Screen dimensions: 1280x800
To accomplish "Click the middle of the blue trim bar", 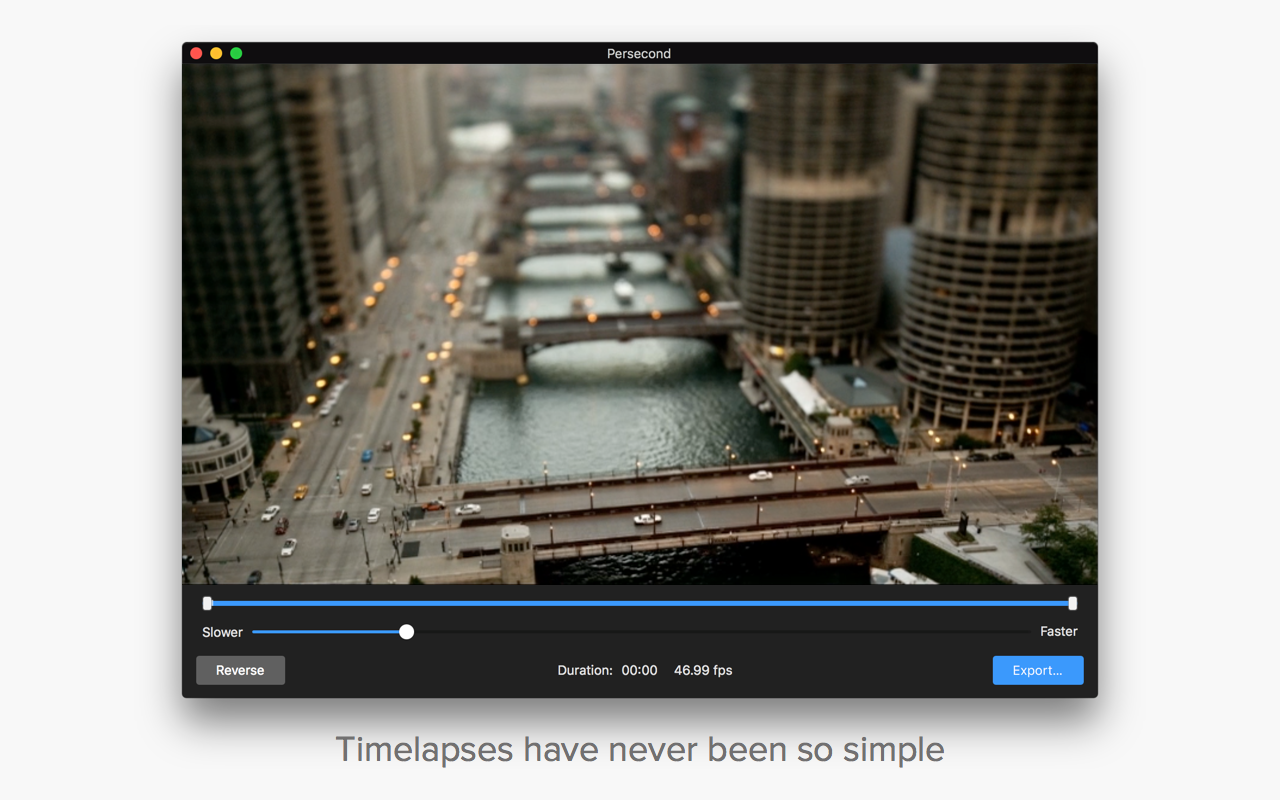I will coord(640,603).
